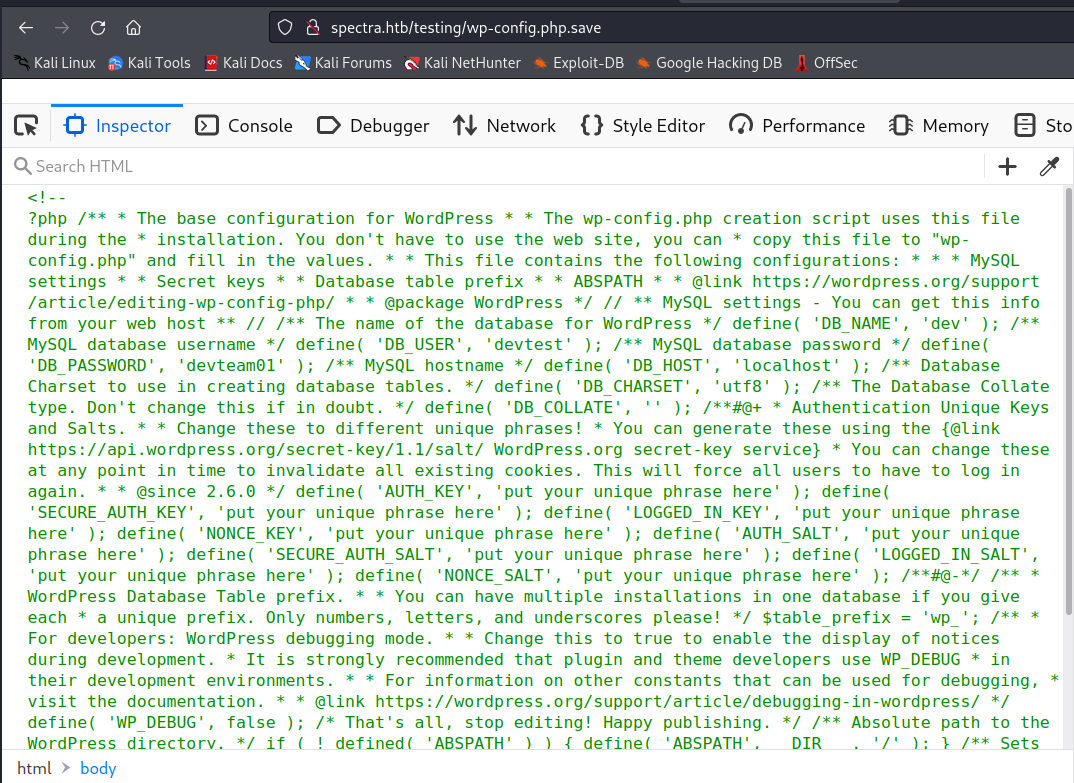1074x783 pixels.
Task: Reload the page with the refresh icon
Action: [x=98, y=27]
